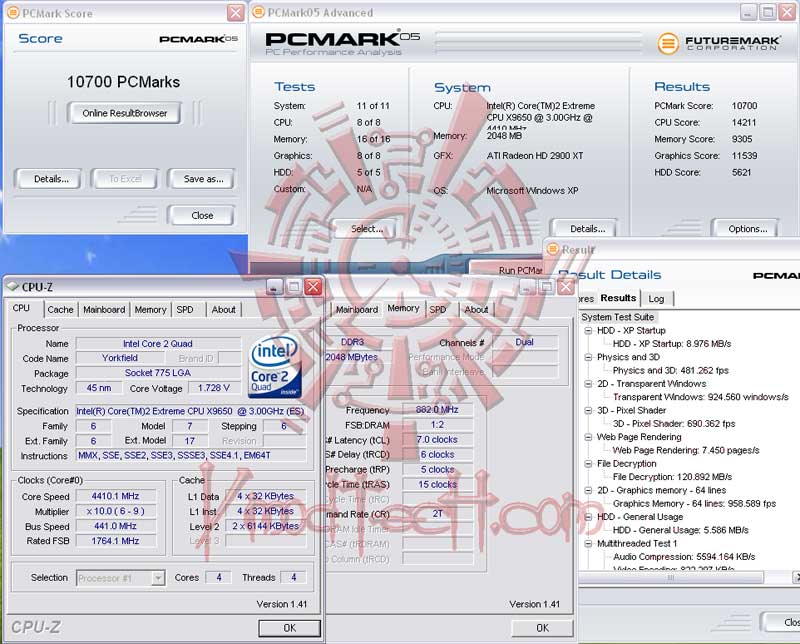Click Package field Socket 775 LGA

(x=158, y=373)
